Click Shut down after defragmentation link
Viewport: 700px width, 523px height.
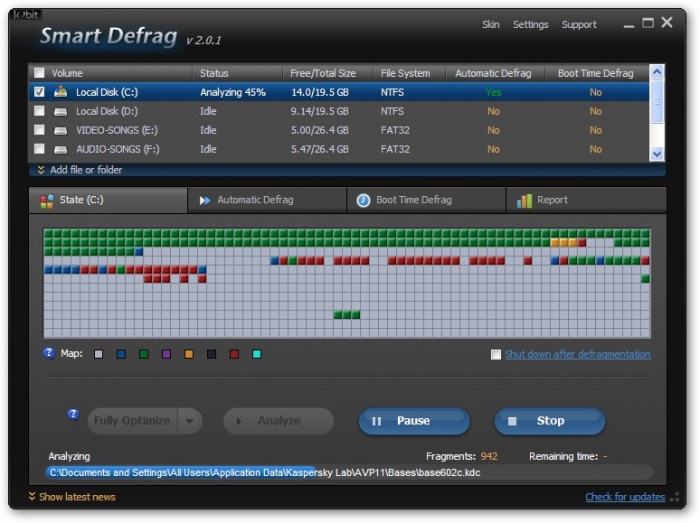(x=578, y=354)
